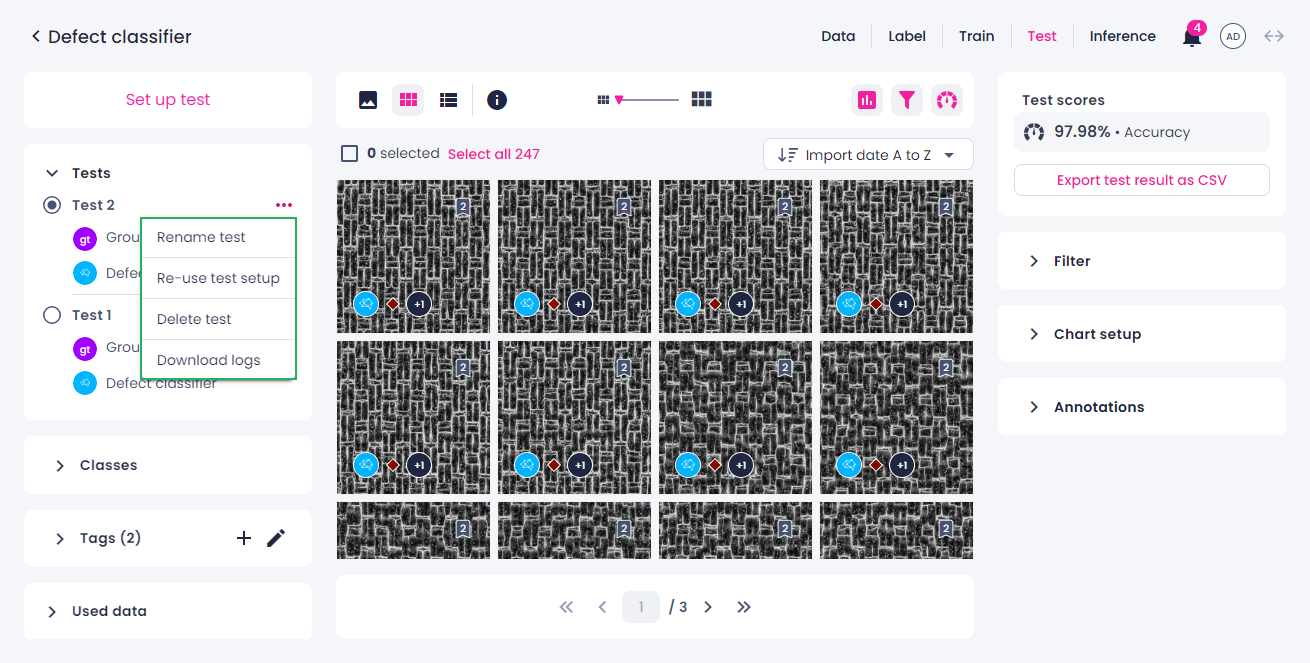The height and width of the screenshot is (663, 1310).
Task: Go to the previous page
Action: point(602,607)
